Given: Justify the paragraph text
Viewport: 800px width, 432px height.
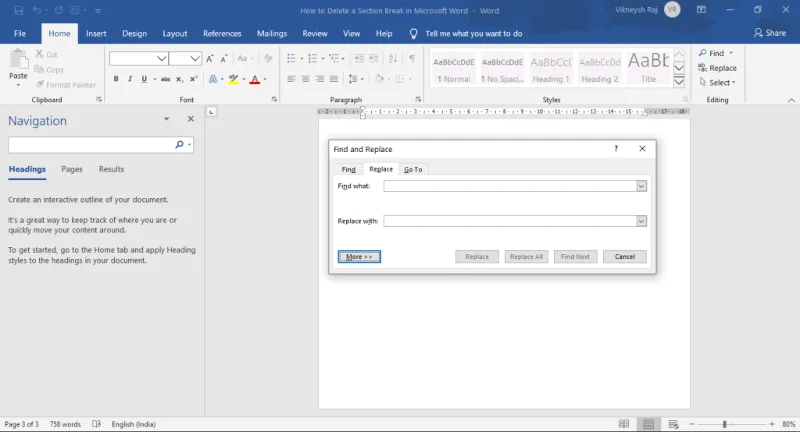Looking at the screenshot, I should [334, 79].
